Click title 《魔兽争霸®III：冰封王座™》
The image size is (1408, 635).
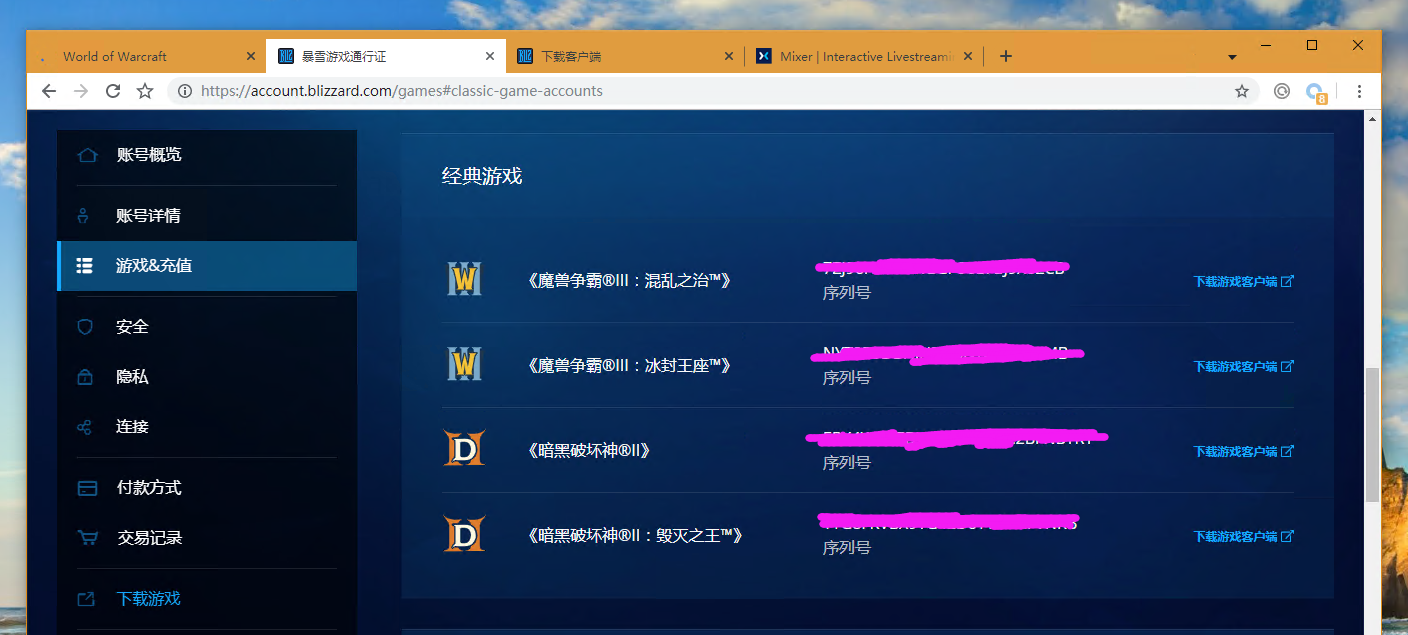[631, 366]
